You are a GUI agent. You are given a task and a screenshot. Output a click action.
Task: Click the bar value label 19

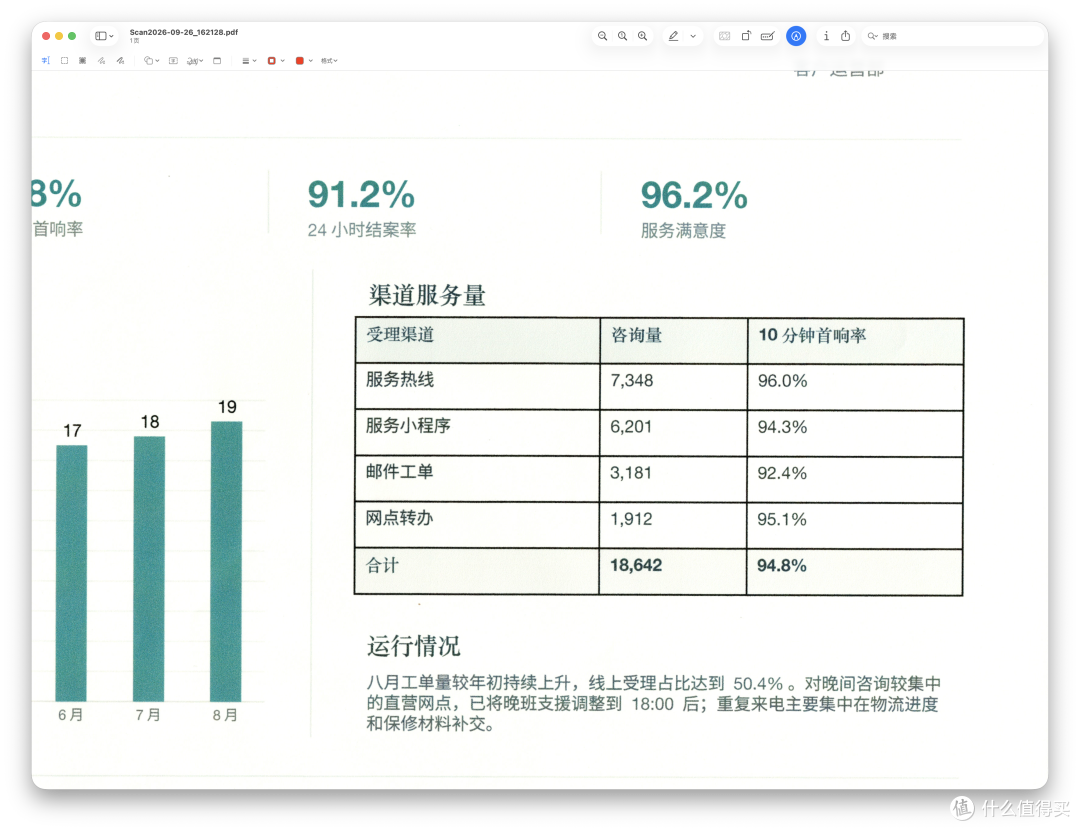tap(227, 407)
